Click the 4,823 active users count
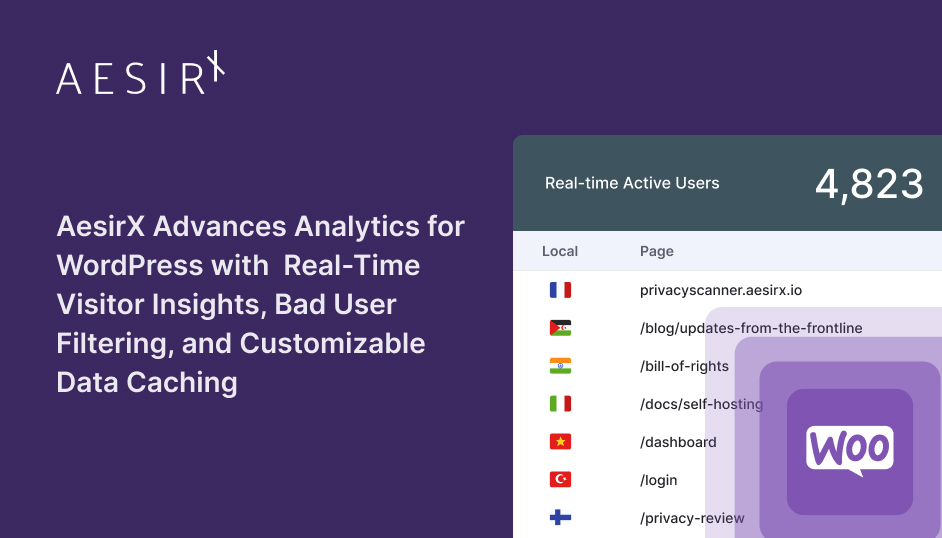942x538 pixels. coord(869,184)
